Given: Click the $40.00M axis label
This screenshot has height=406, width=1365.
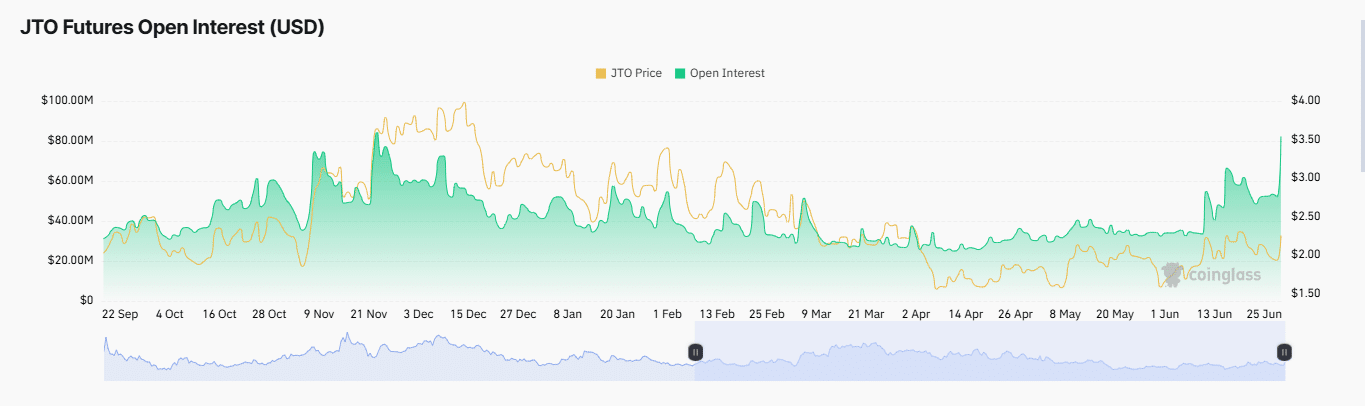Looking at the screenshot, I should tap(70, 220).
